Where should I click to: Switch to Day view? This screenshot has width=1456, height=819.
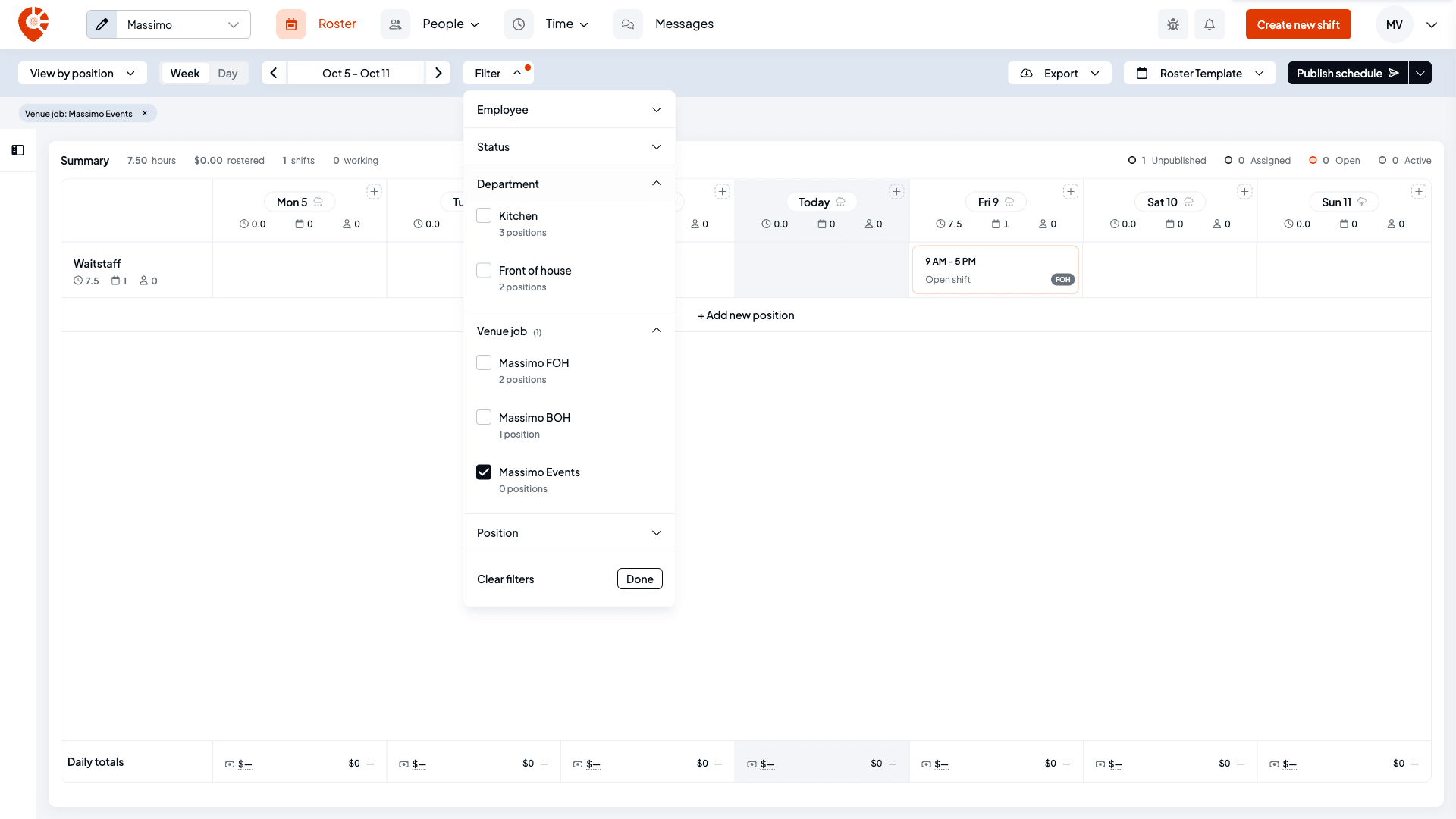227,73
